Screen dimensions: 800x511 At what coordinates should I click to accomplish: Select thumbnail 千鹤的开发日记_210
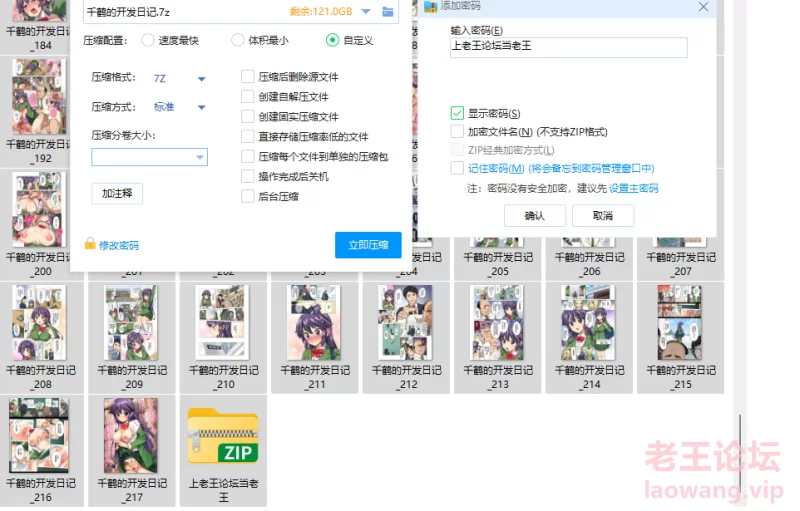[223, 322]
